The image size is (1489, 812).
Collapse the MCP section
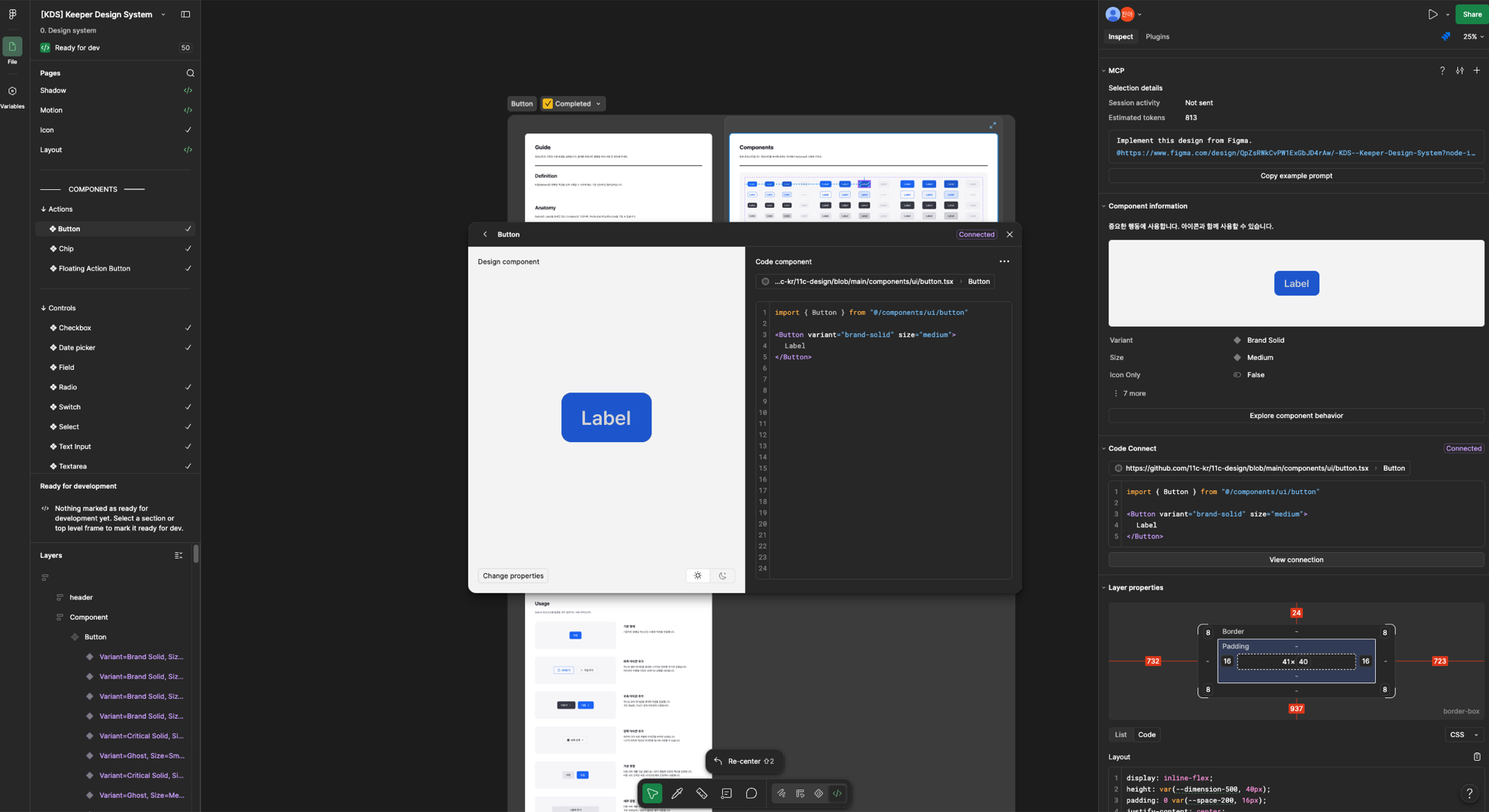tap(1104, 71)
